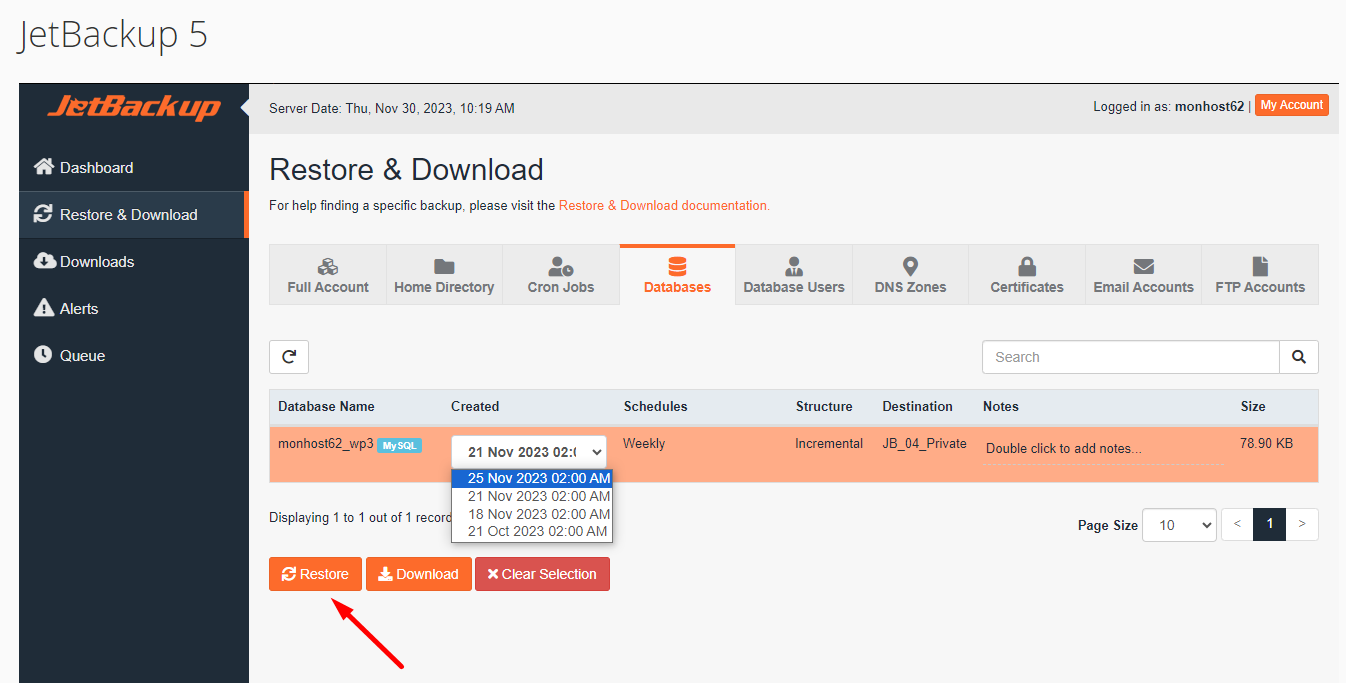Choose 25 Nov 2023 02:00 AM backup
1346x683 pixels.
(532, 478)
